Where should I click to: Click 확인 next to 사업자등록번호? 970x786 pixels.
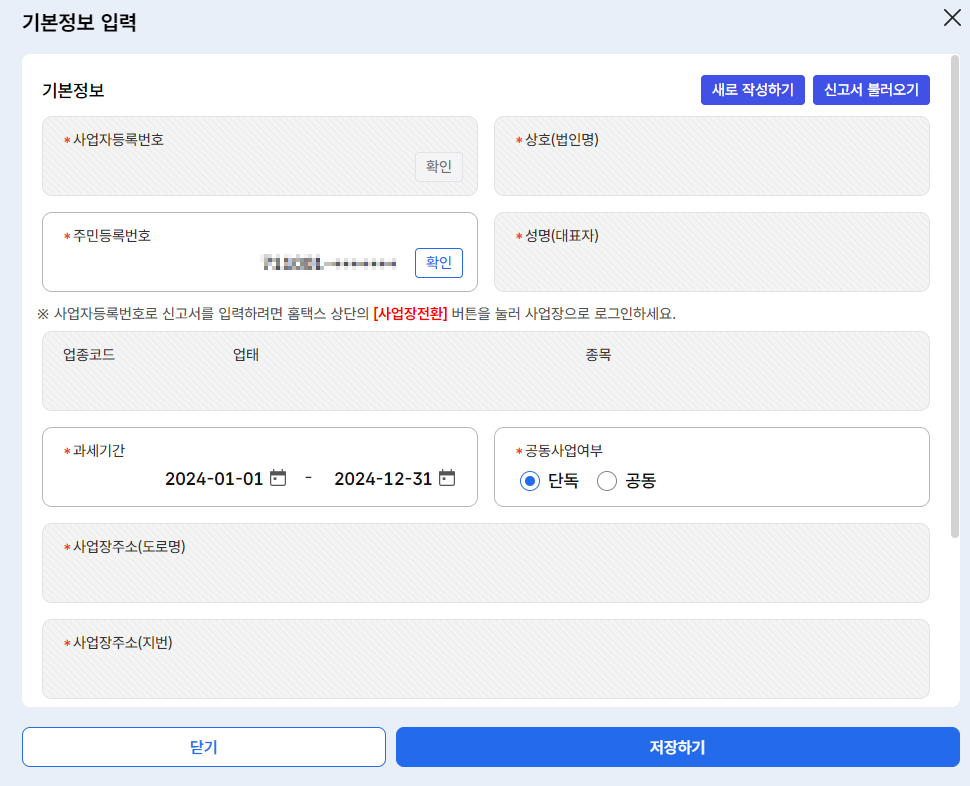438,167
